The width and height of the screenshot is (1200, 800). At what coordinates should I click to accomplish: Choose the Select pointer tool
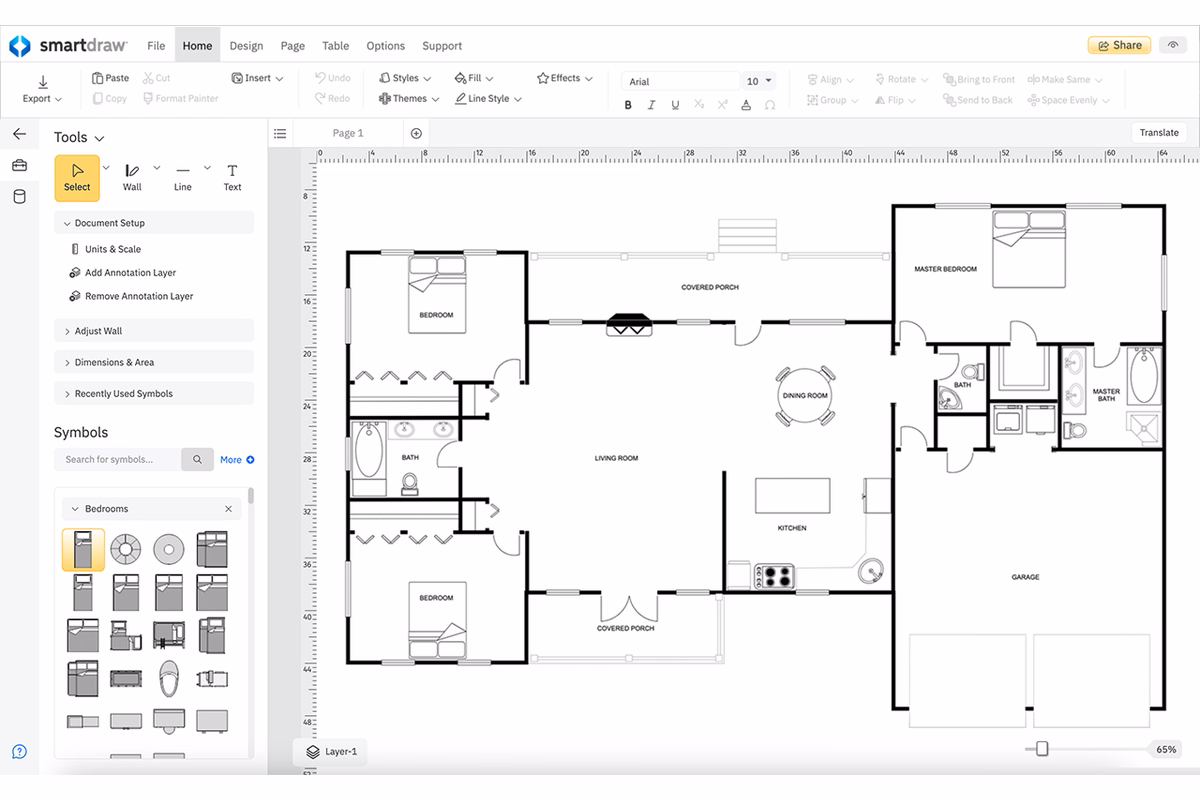pos(77,178)
